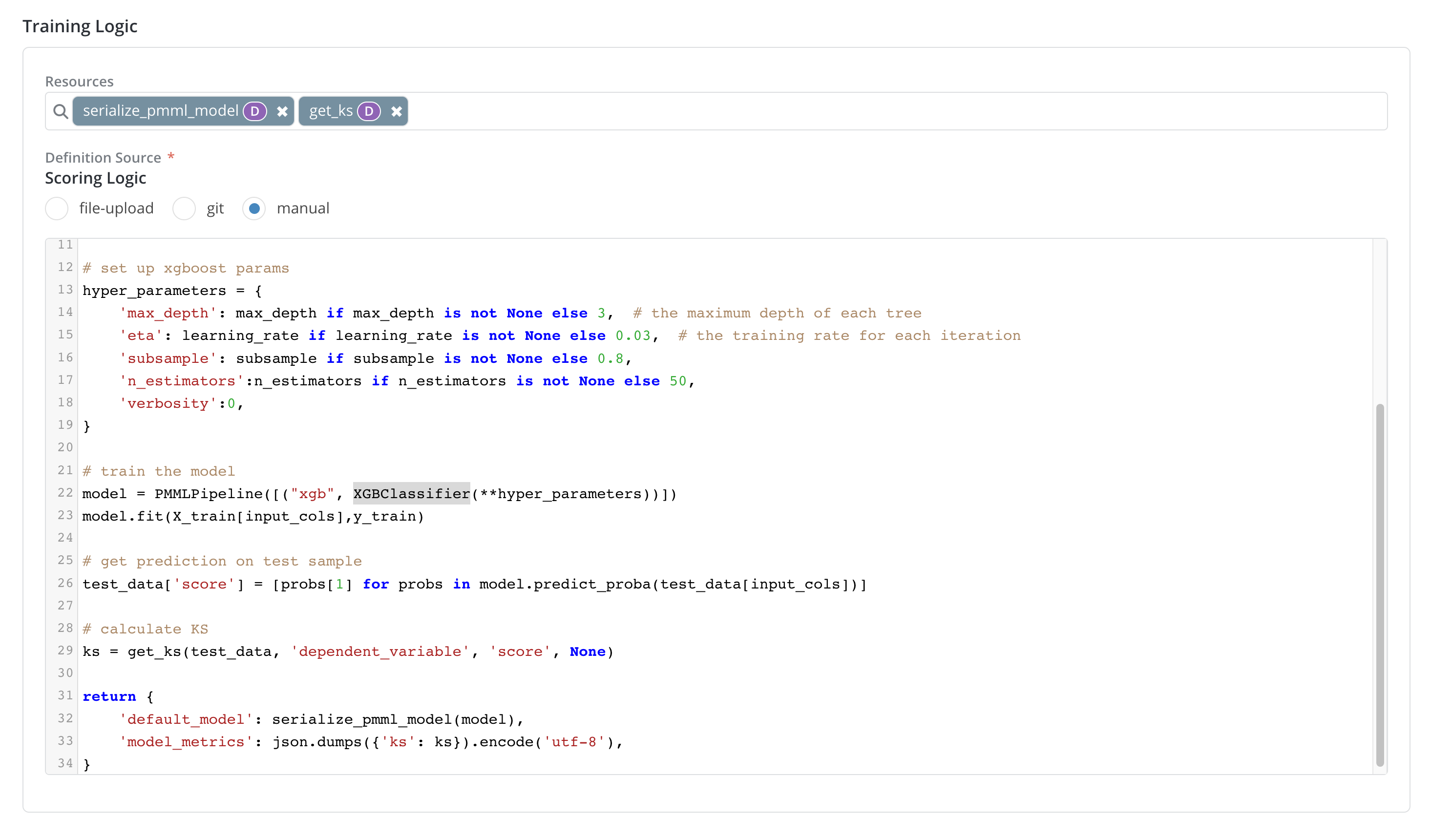Click the get_ks call on line 29
This screenshot has width=1431, height=840.
coord(153,651)
